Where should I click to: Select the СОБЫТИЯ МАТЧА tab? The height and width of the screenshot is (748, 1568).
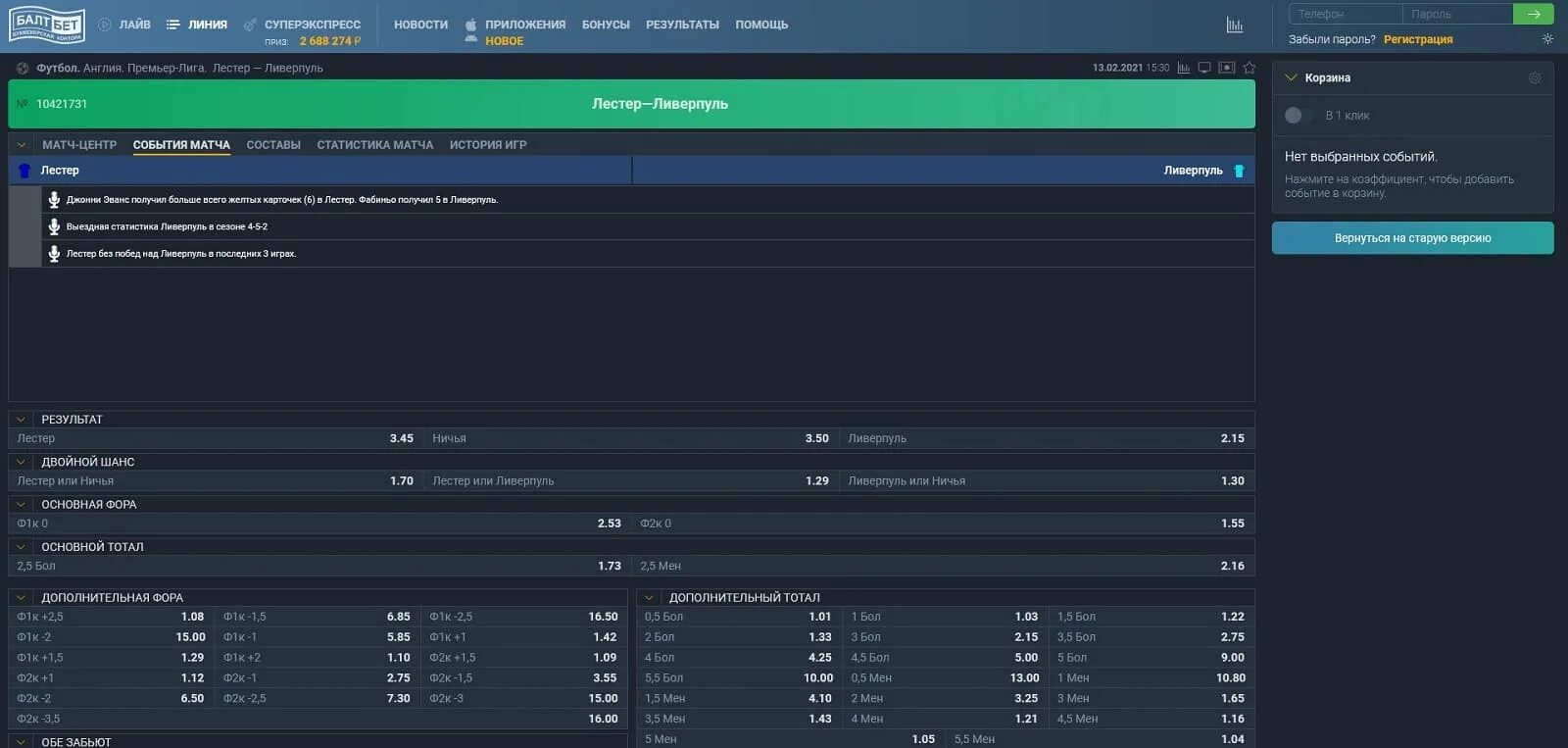point(181,145)
